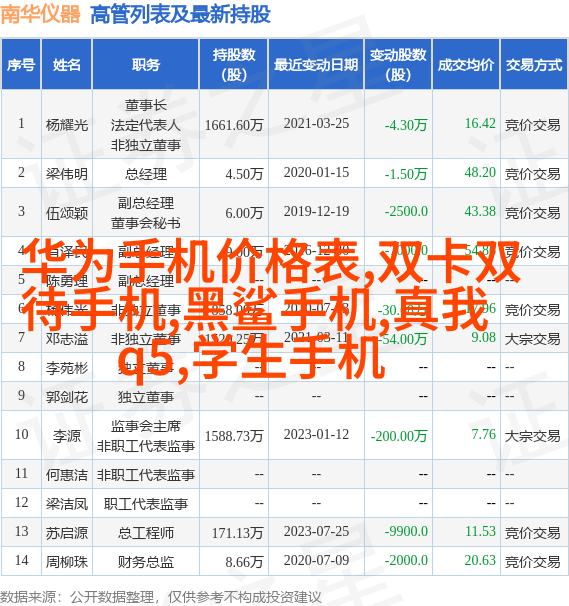Click the holding value 4.50万
The width and height of the screenshot is (569, 606).
point(244,174)
